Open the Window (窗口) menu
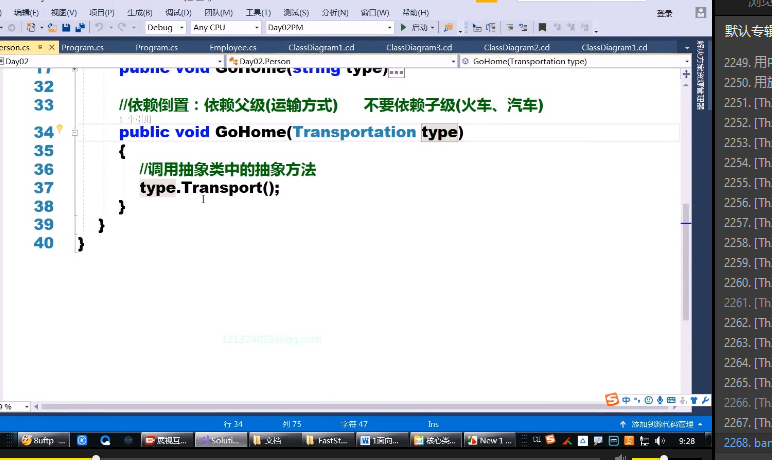The image size is (772, 460). click(375, 12)
